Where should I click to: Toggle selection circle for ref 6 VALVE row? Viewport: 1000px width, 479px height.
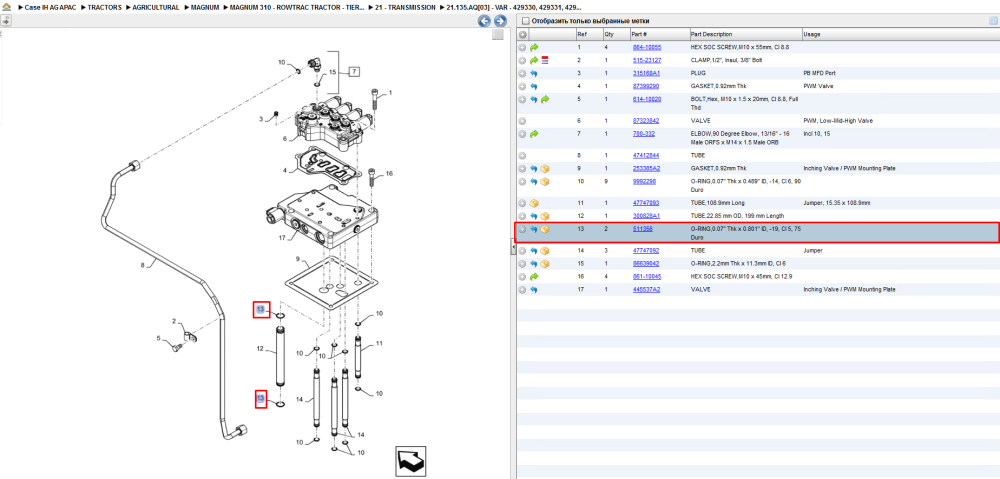(522, 121)
